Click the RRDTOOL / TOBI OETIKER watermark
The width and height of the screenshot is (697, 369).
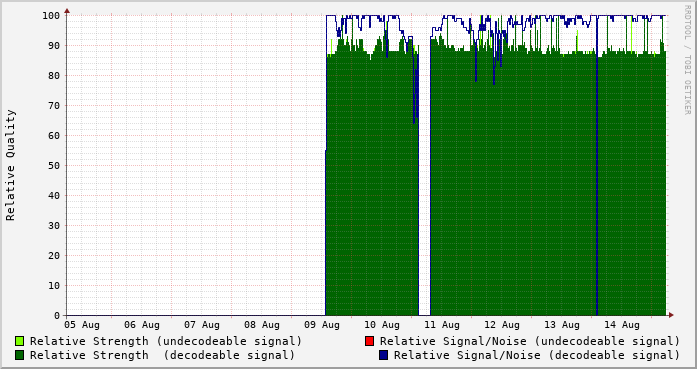point(687,60)
